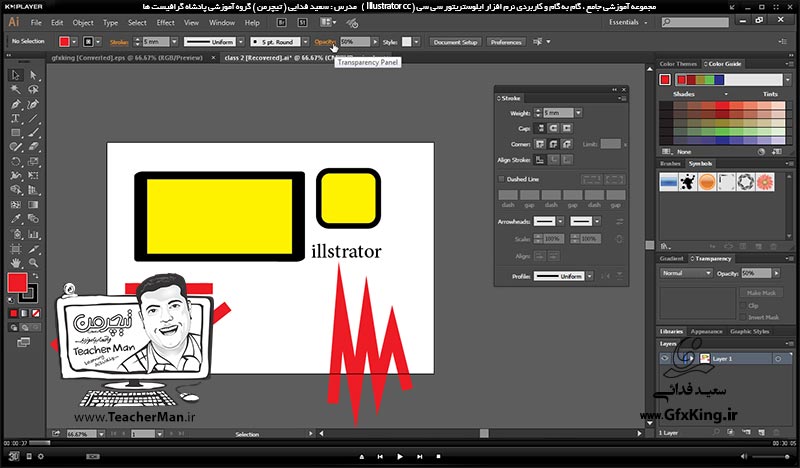Open the fill color dropdown arrow in control bar

point(74,42)
